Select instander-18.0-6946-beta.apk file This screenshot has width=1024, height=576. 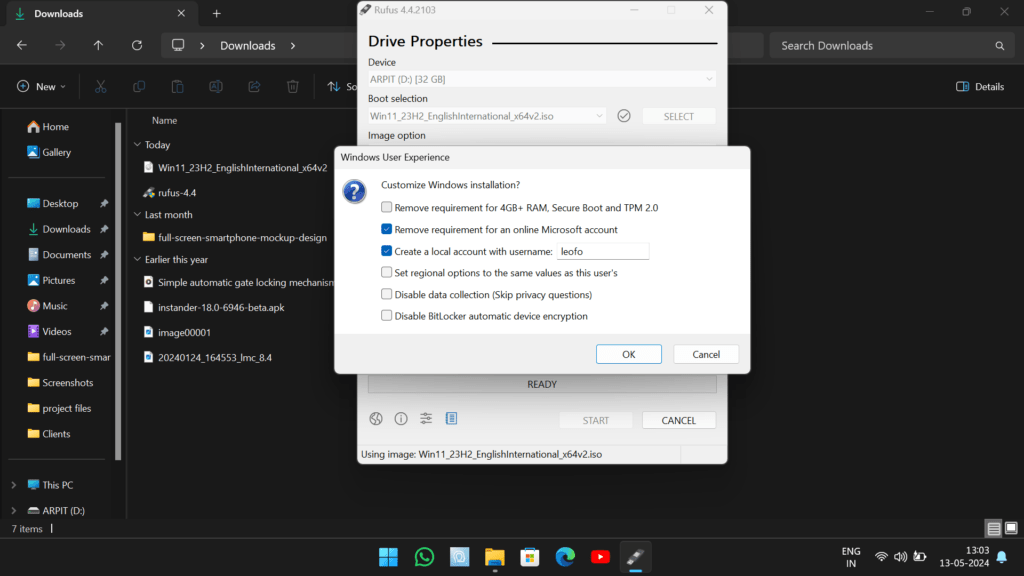tap(214, 307)
